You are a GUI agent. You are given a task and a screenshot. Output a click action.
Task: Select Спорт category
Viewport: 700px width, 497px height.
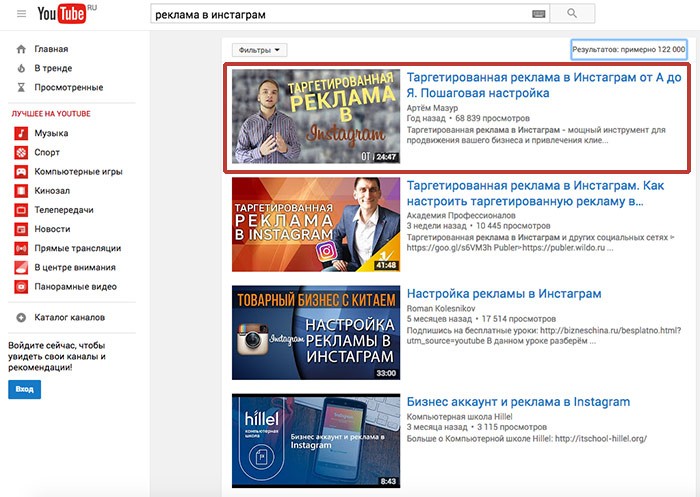pos(47,152)
